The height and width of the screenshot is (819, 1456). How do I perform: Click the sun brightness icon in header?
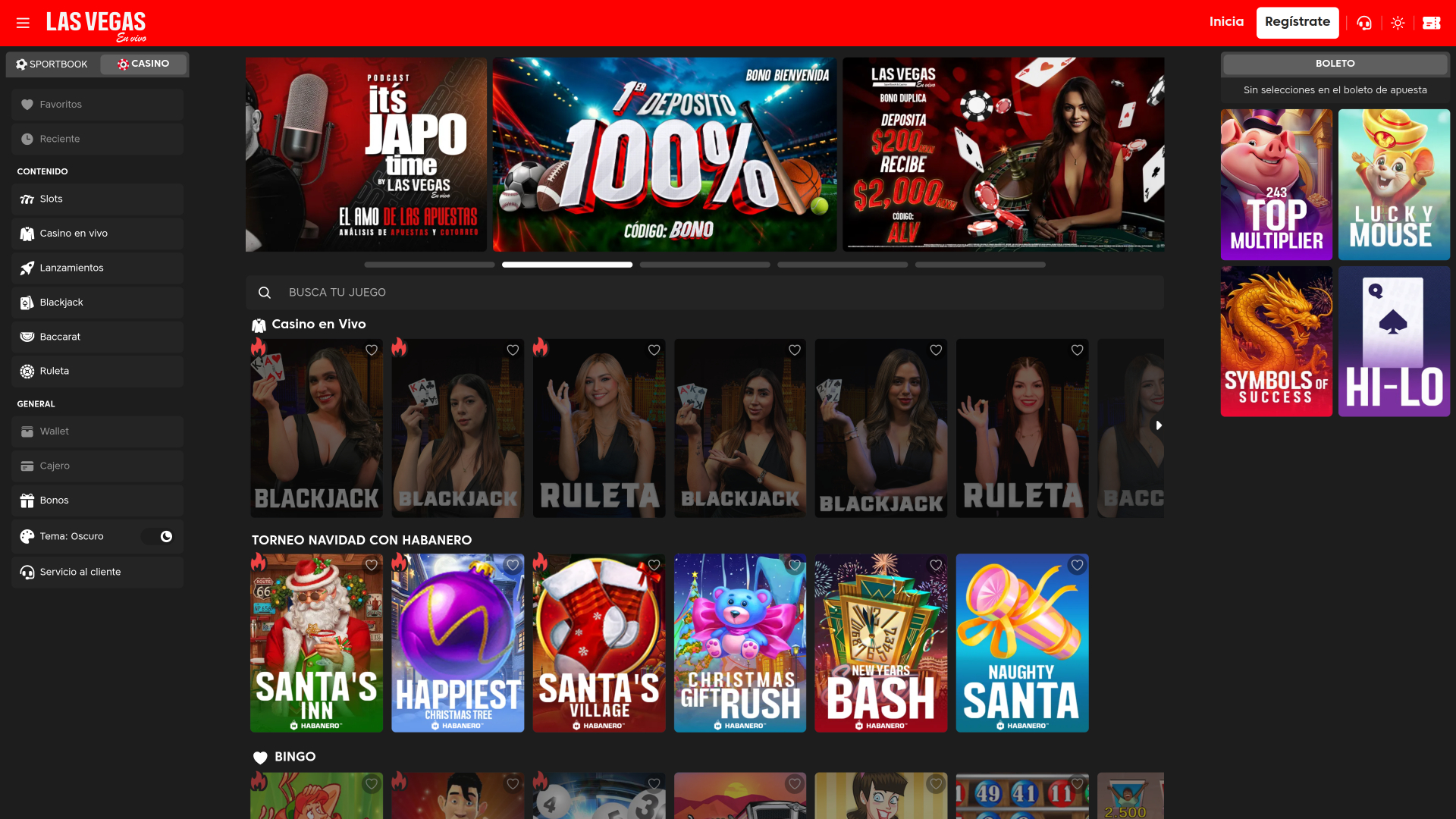pos(1398,23)
